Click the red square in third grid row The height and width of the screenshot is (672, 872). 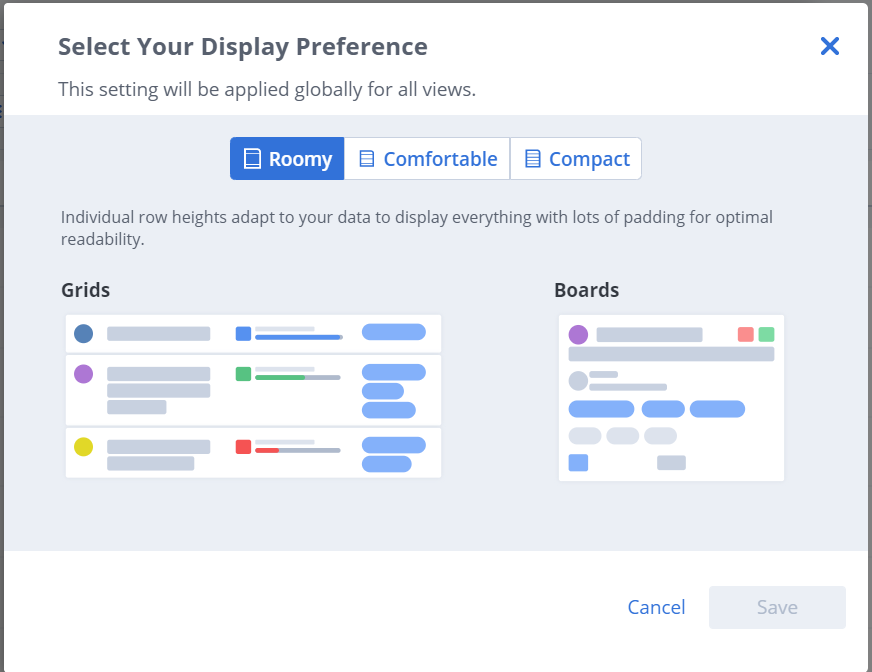click(243, 447)
